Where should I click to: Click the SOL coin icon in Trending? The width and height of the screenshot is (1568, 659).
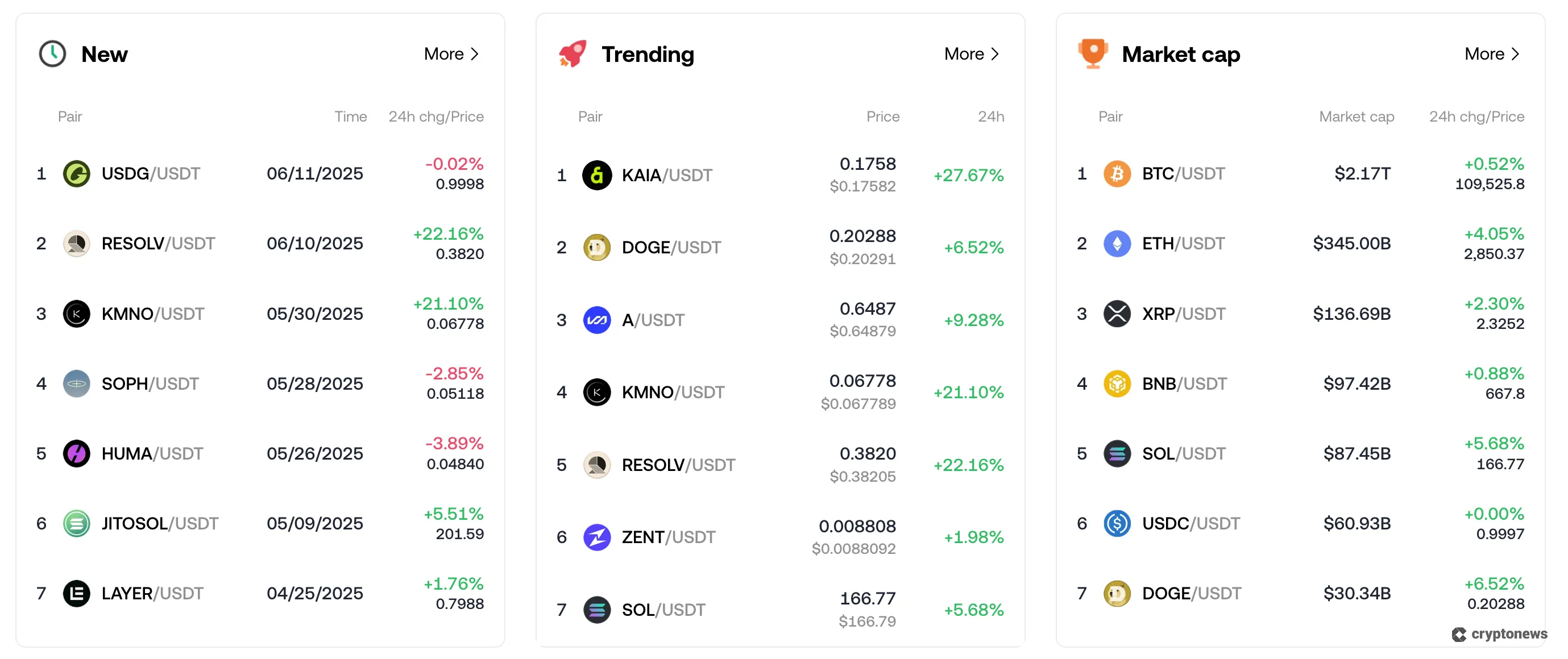point(597,609)
